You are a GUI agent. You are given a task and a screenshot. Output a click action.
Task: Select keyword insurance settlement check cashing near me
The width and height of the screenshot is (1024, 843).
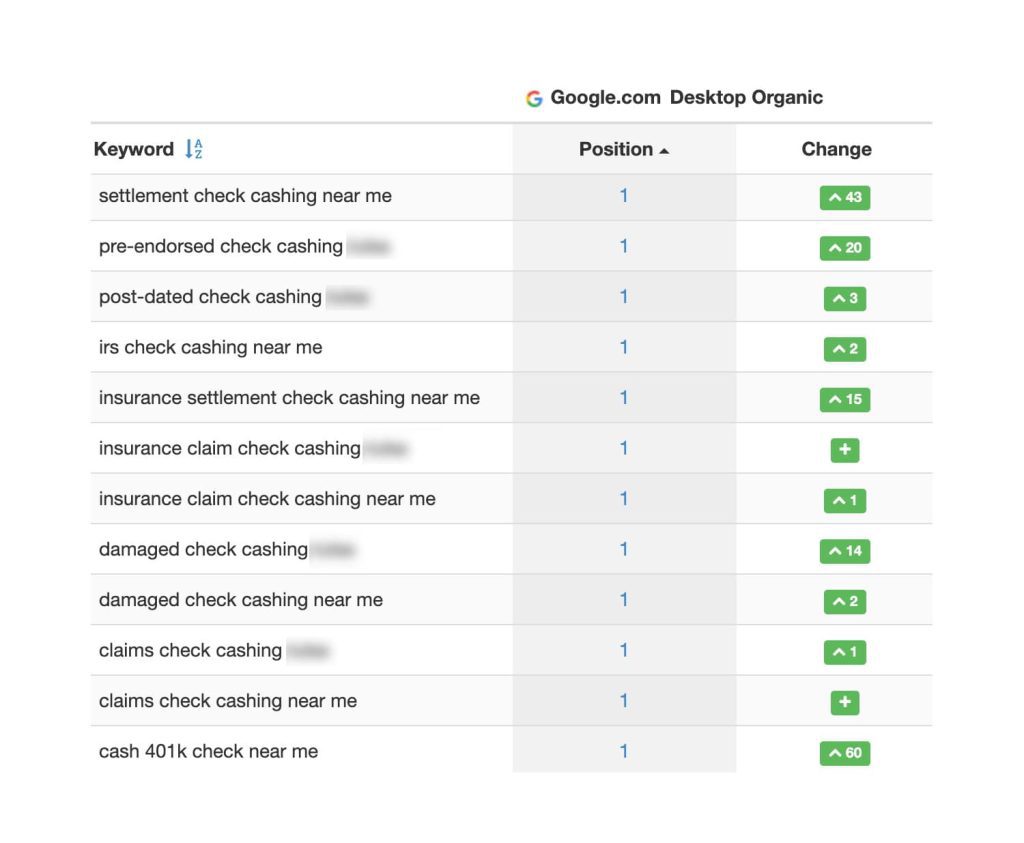(289, 398)
